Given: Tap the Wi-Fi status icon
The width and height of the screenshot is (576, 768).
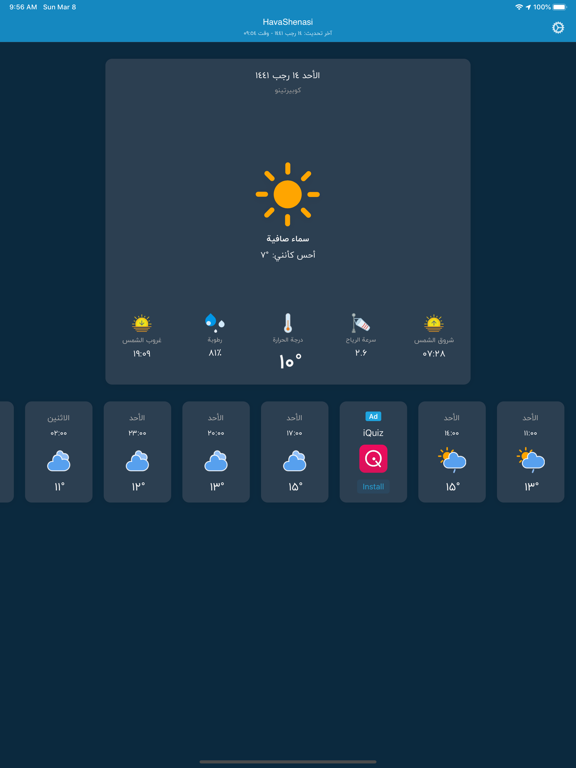Looking at the screenshot, I should point(519,7).
